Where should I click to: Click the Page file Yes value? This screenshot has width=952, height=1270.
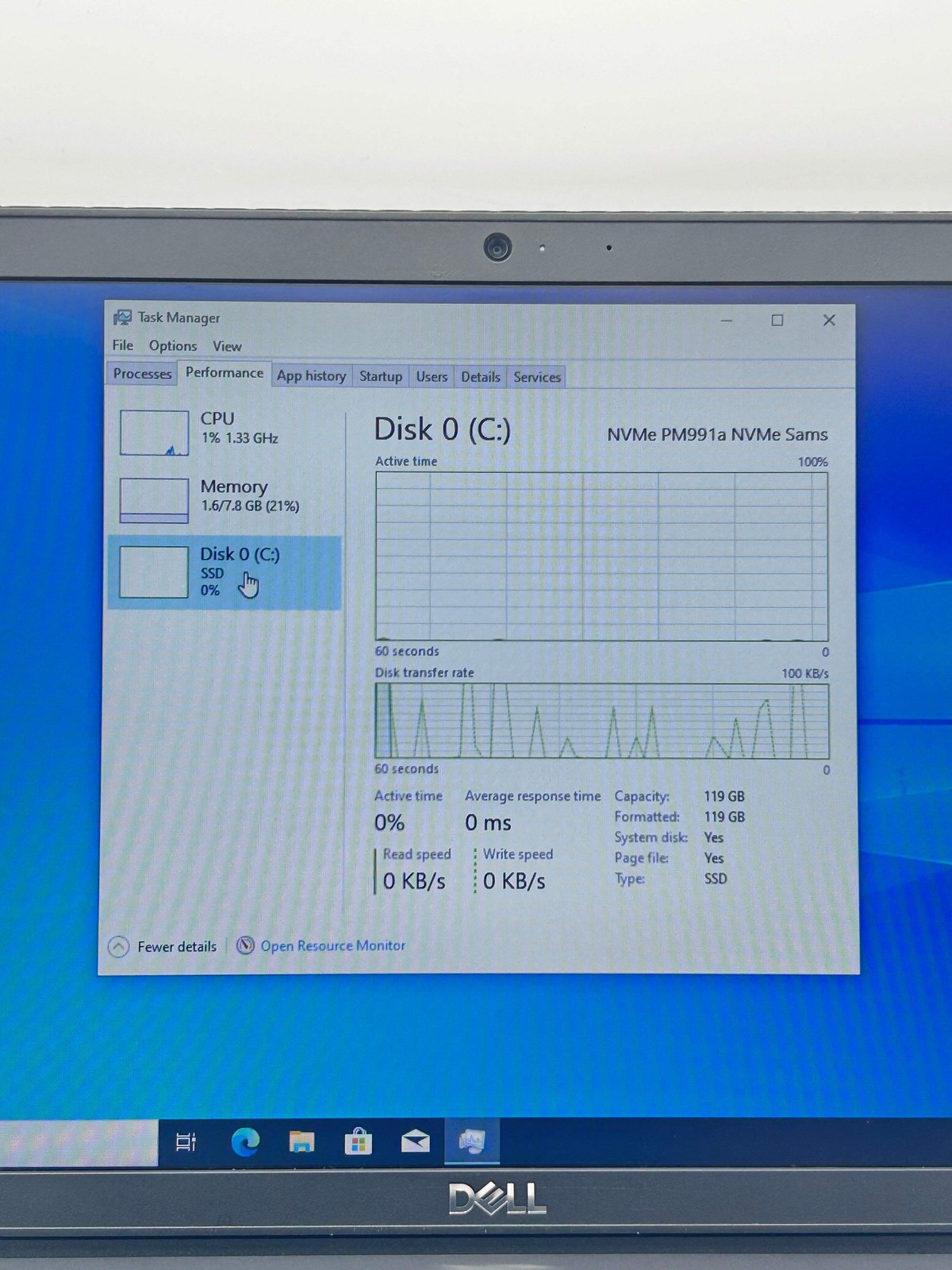[714, 858]
